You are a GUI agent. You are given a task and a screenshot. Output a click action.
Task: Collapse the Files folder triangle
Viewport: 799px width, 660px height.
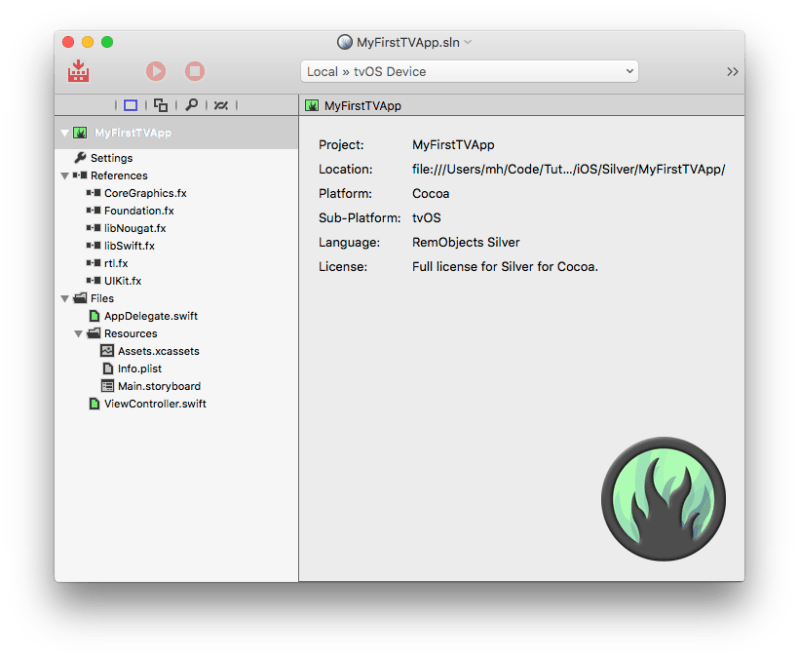65,299
